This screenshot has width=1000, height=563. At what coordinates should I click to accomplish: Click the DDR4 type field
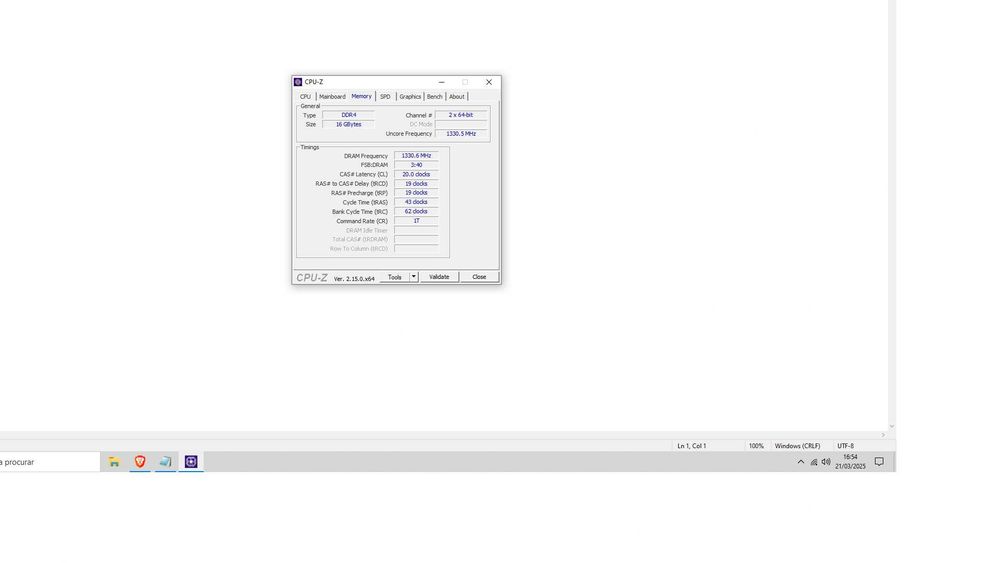[348, 115]
